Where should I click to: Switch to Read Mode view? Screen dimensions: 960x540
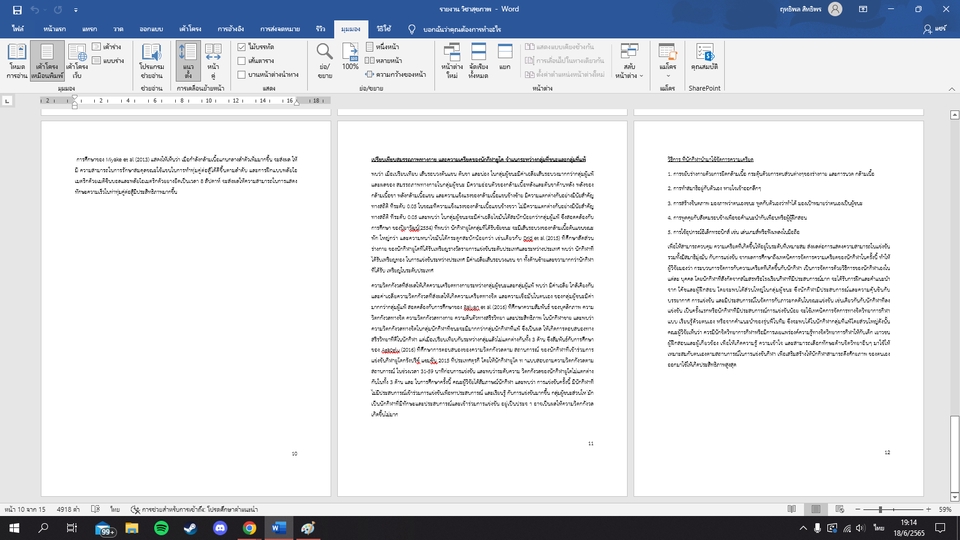pos(17,61)
